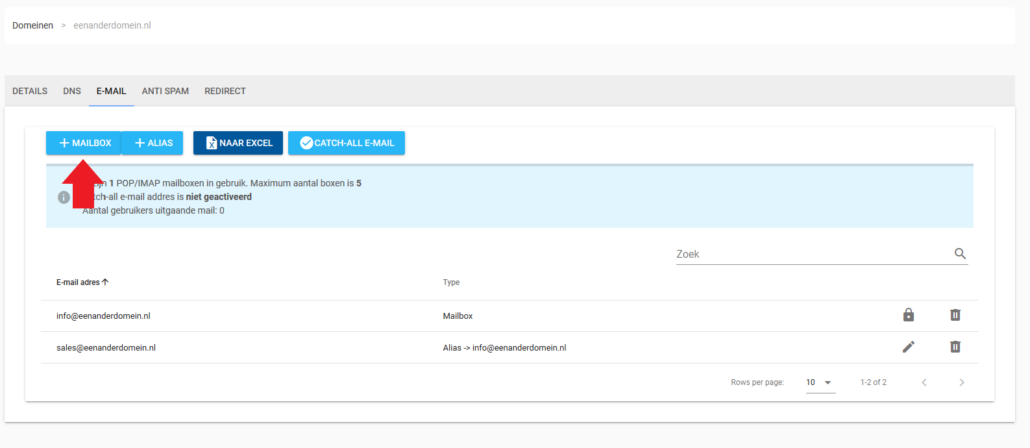
Task: Focus the Zoek search field
Action: point(812,254)
